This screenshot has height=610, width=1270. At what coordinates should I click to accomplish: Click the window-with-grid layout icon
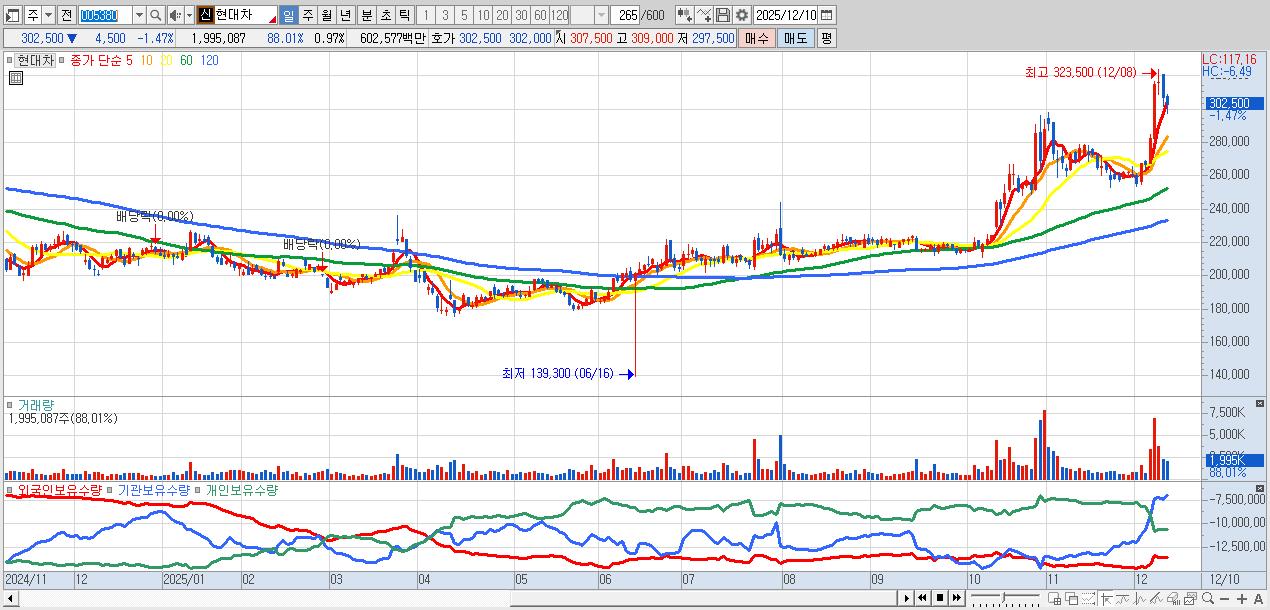click(1055, 598)
